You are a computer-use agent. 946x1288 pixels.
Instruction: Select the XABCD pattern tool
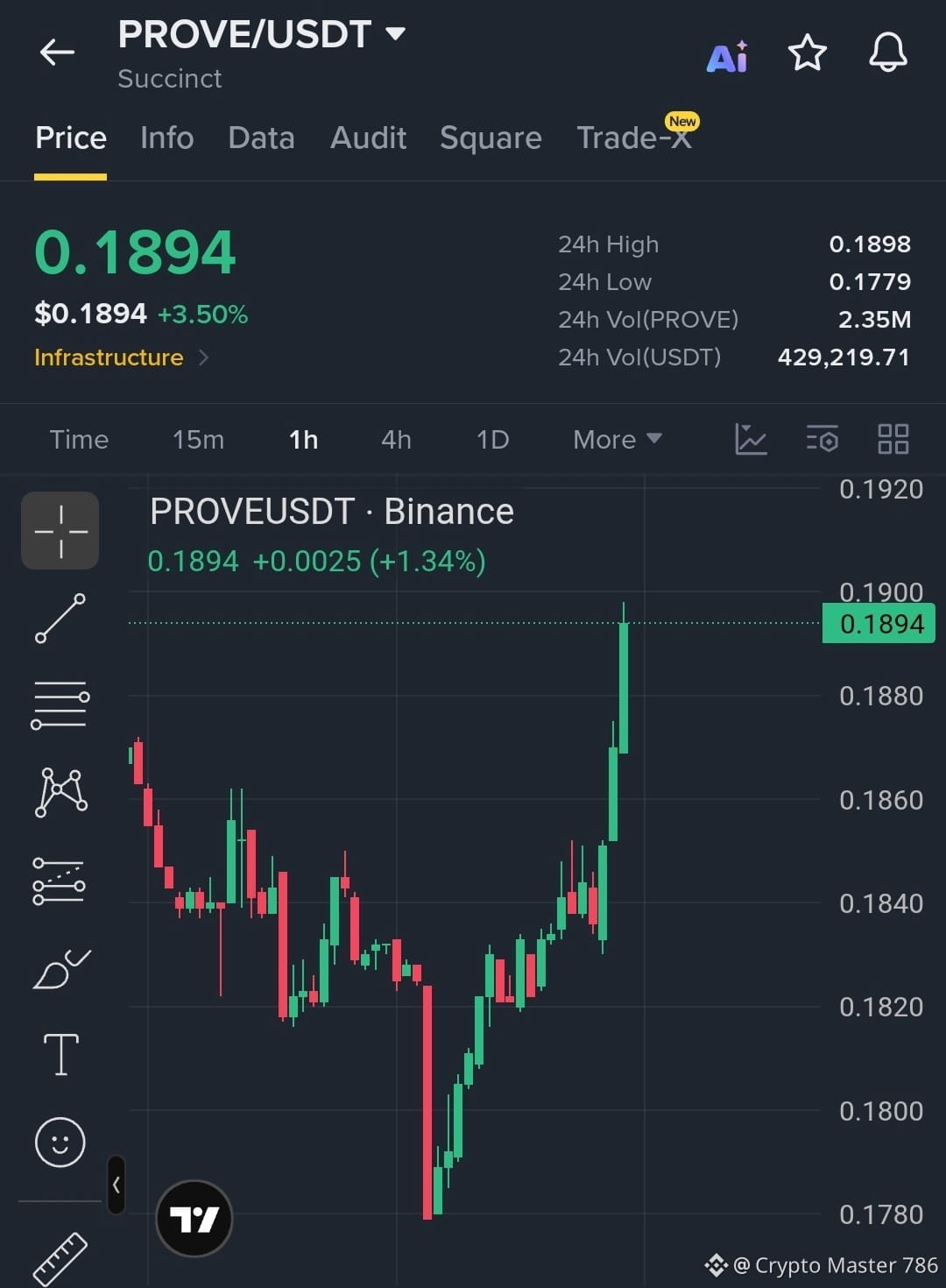pos(60,792)
